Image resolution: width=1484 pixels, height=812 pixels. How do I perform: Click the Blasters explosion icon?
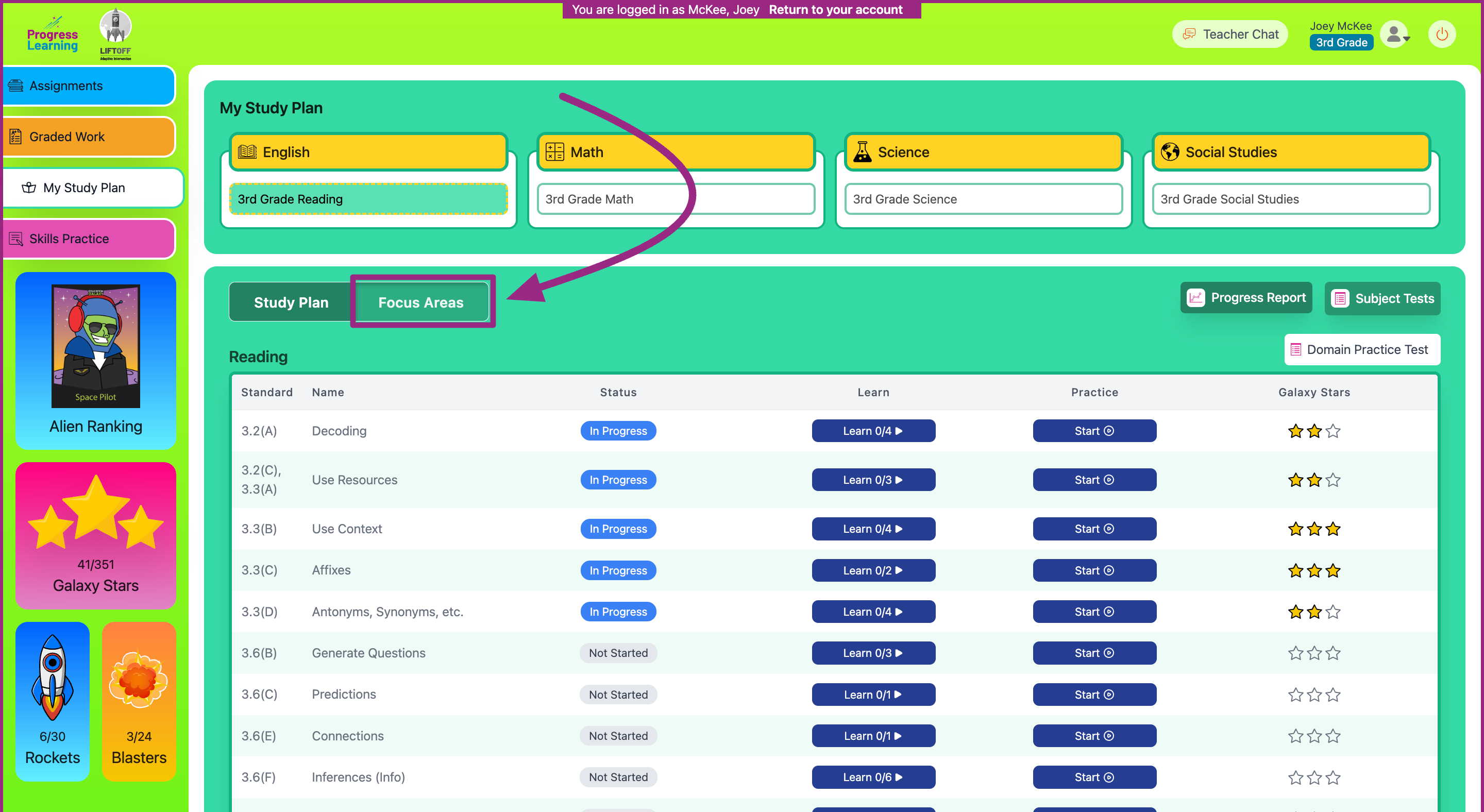click(138, 680)
